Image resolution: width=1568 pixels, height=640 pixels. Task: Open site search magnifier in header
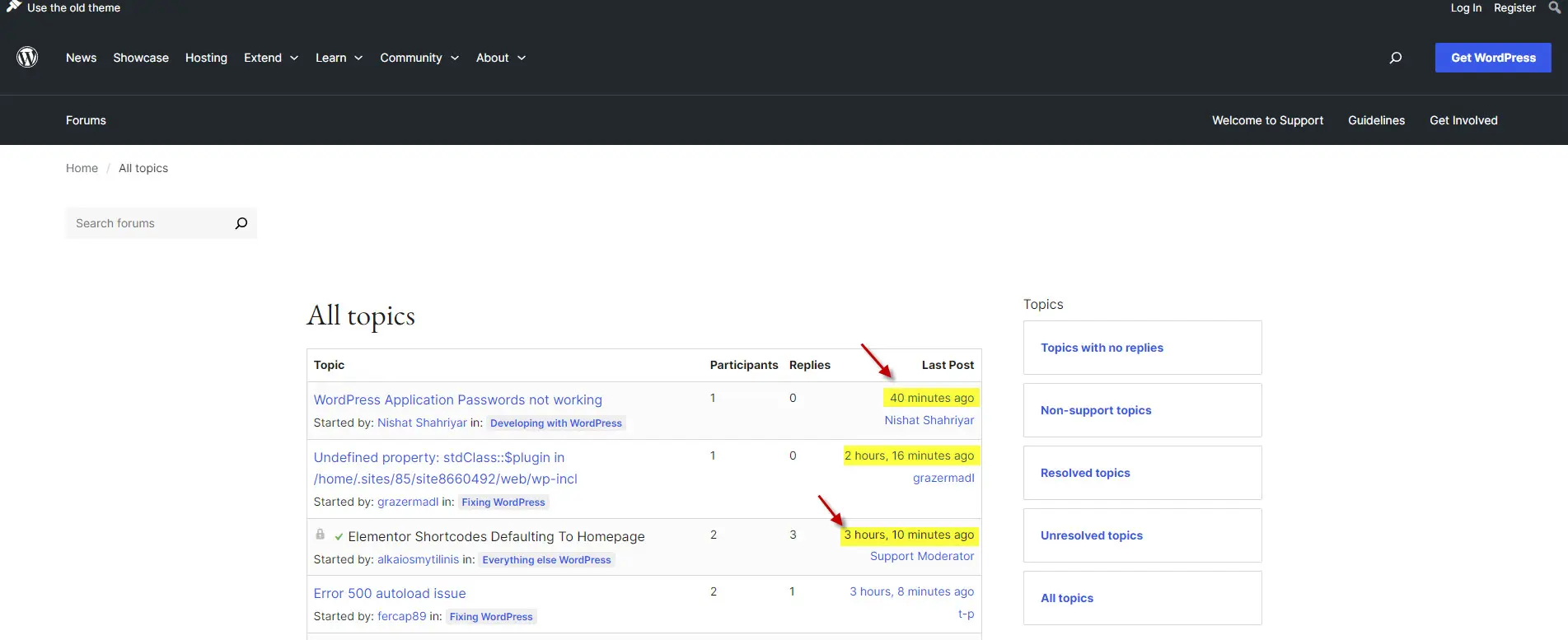point(1395,58)
